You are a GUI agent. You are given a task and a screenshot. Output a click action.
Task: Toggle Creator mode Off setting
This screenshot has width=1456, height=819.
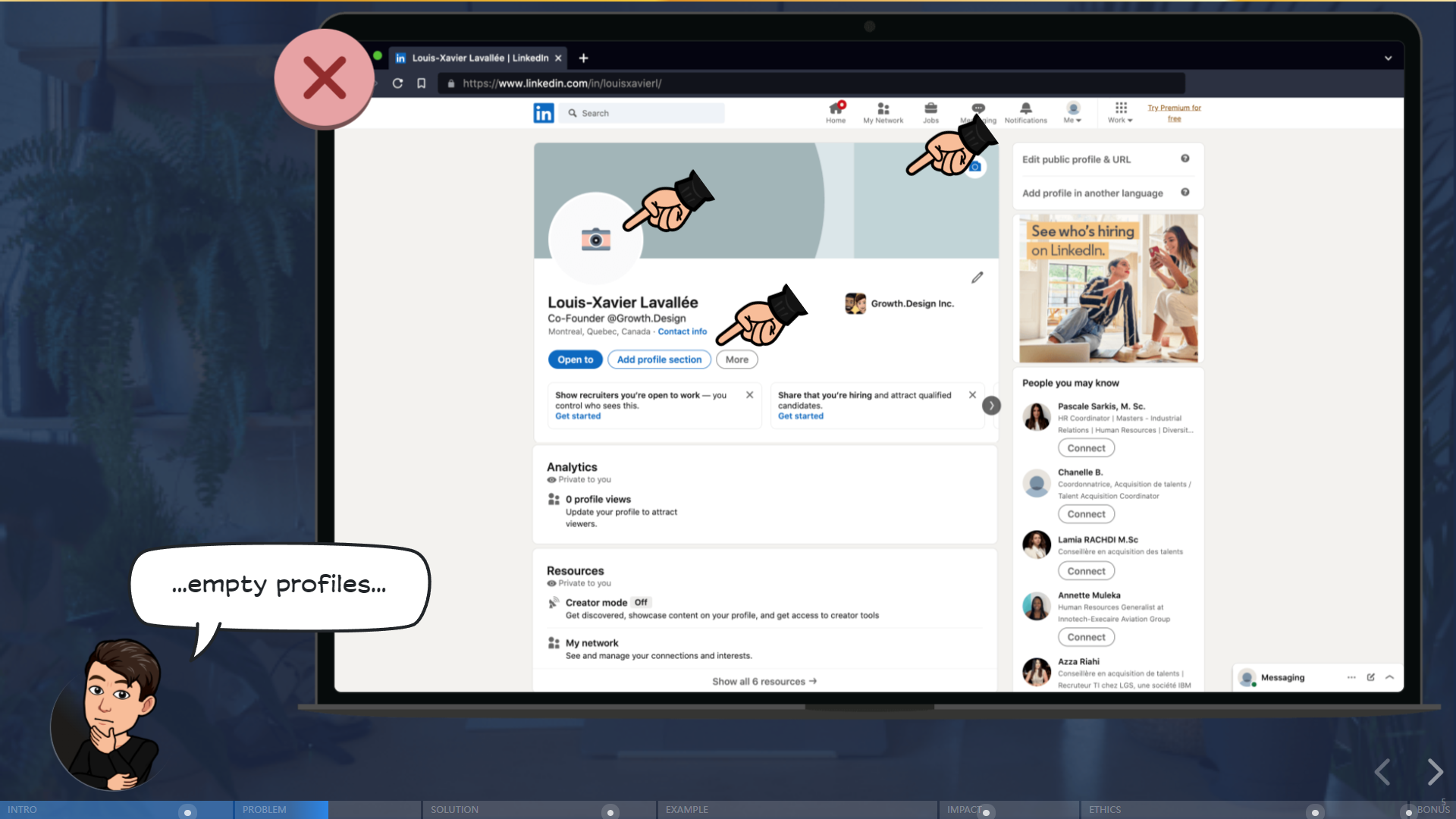[641, 602]
